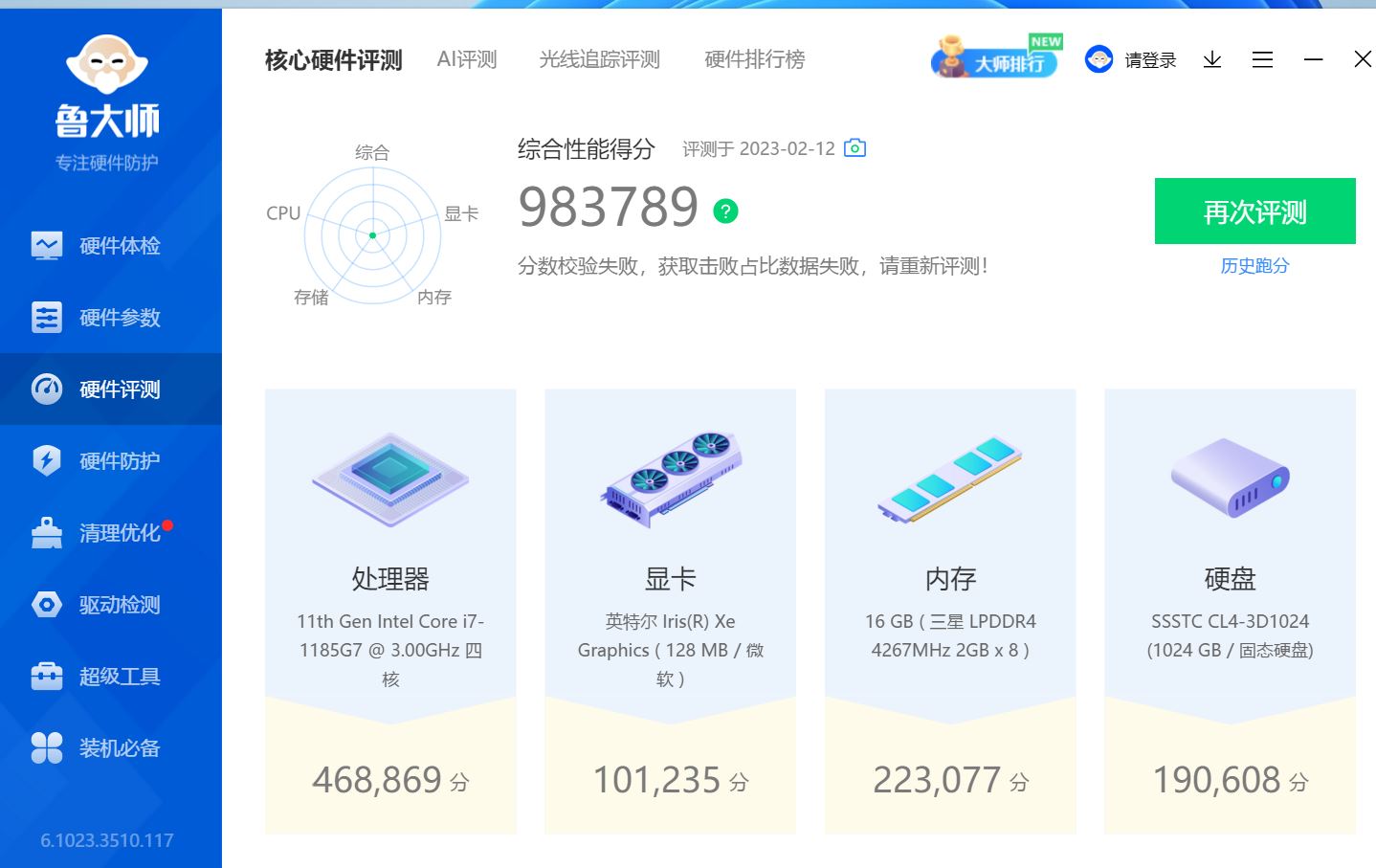Viewport: 1376px width, 868px height.
Task: Open the 大师排行 trophy banner
Action: [996, 56]
